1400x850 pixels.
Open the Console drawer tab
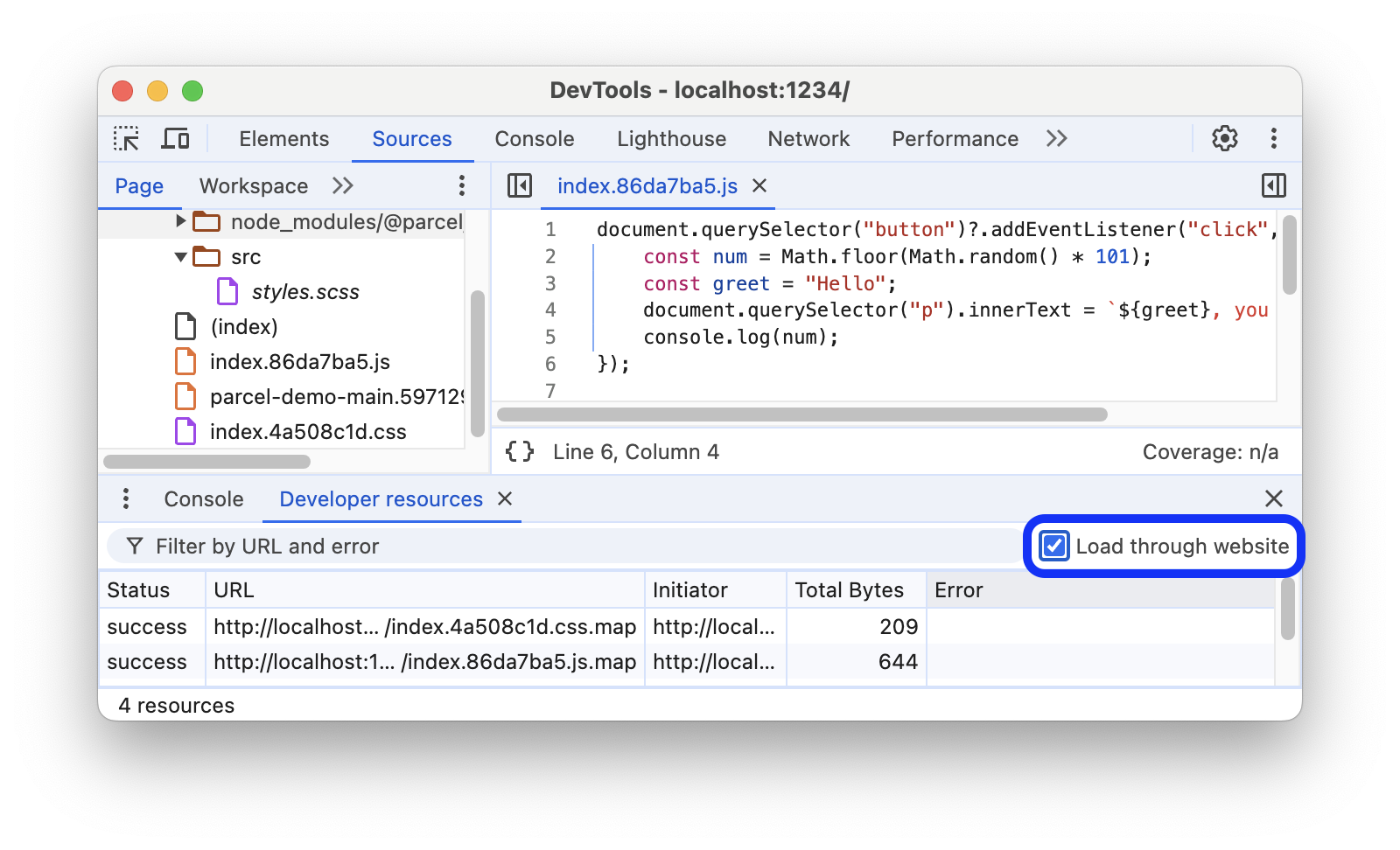click(x=202, y=498)
